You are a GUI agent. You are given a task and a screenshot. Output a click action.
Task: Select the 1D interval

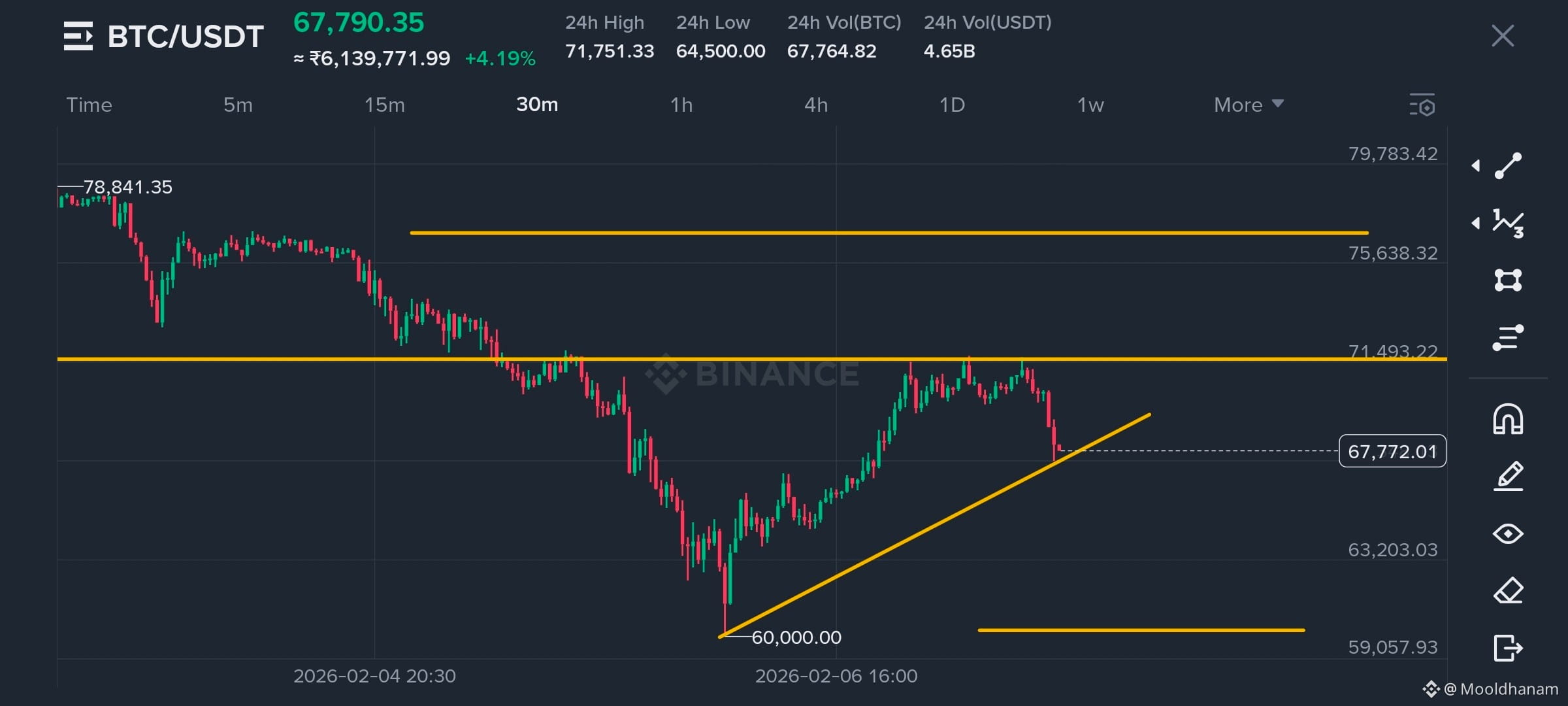click(x=951, y=105)
